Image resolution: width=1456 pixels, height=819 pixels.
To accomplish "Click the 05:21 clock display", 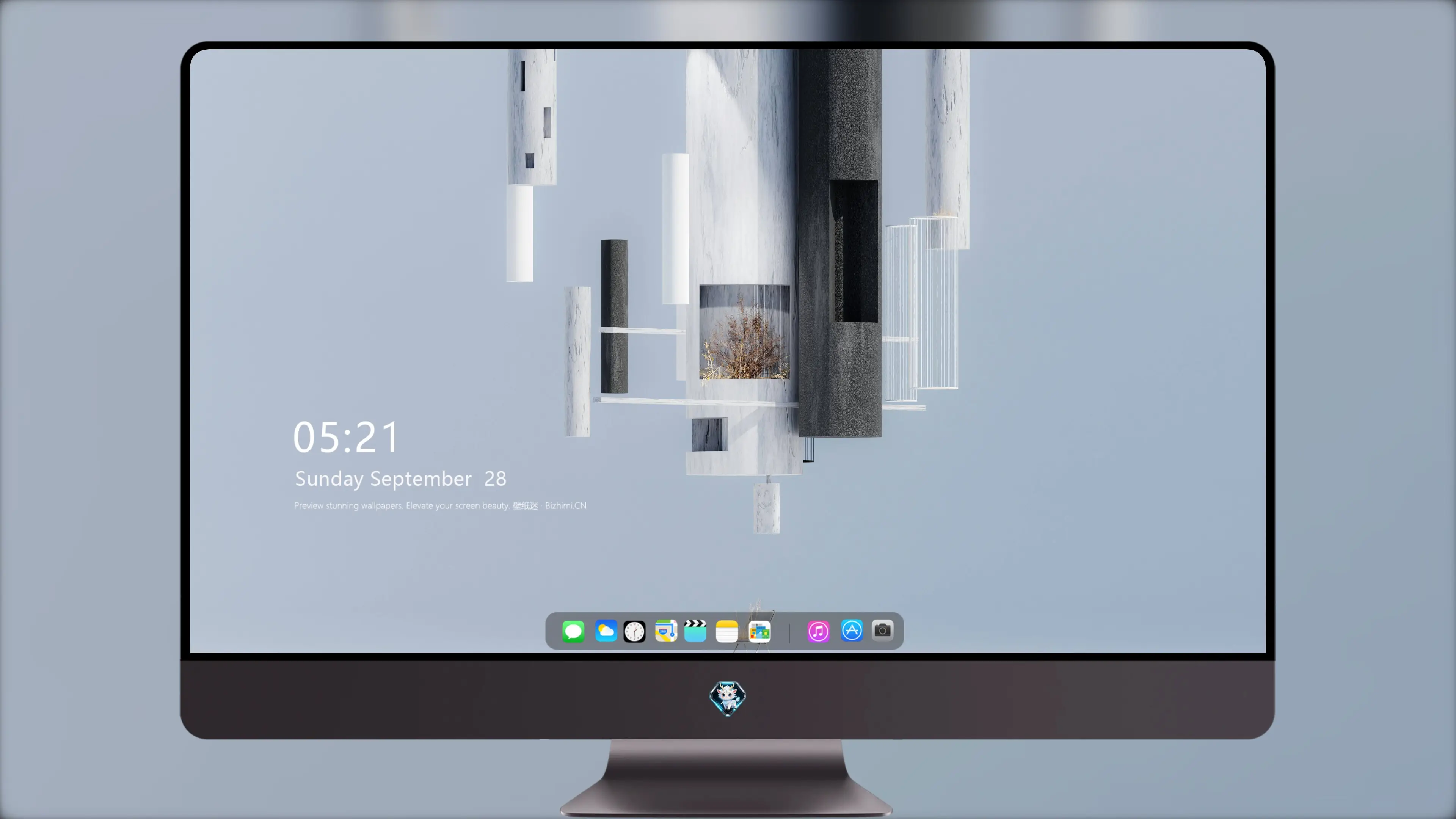I will click(x=346, y=438).
